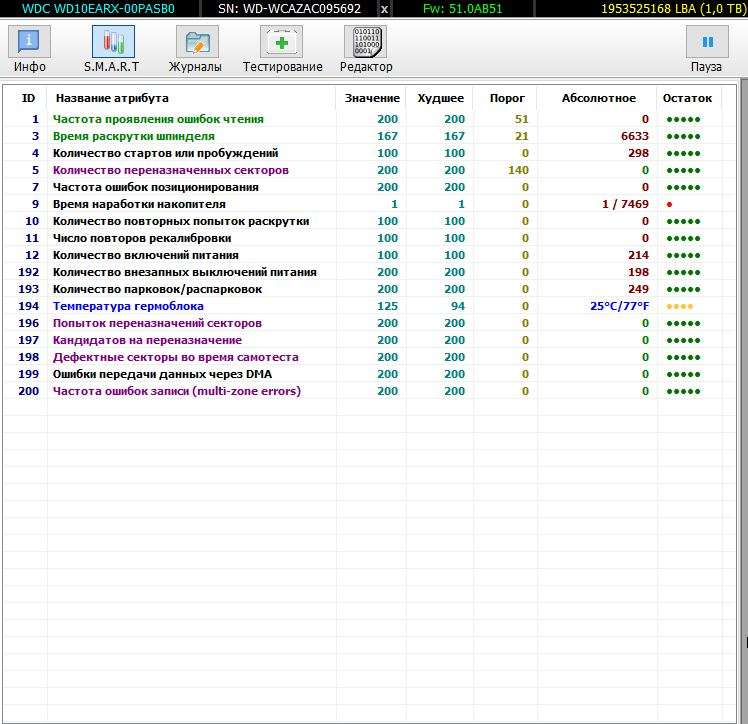Click the temperature value 25°C/77°F

(619, 306)
